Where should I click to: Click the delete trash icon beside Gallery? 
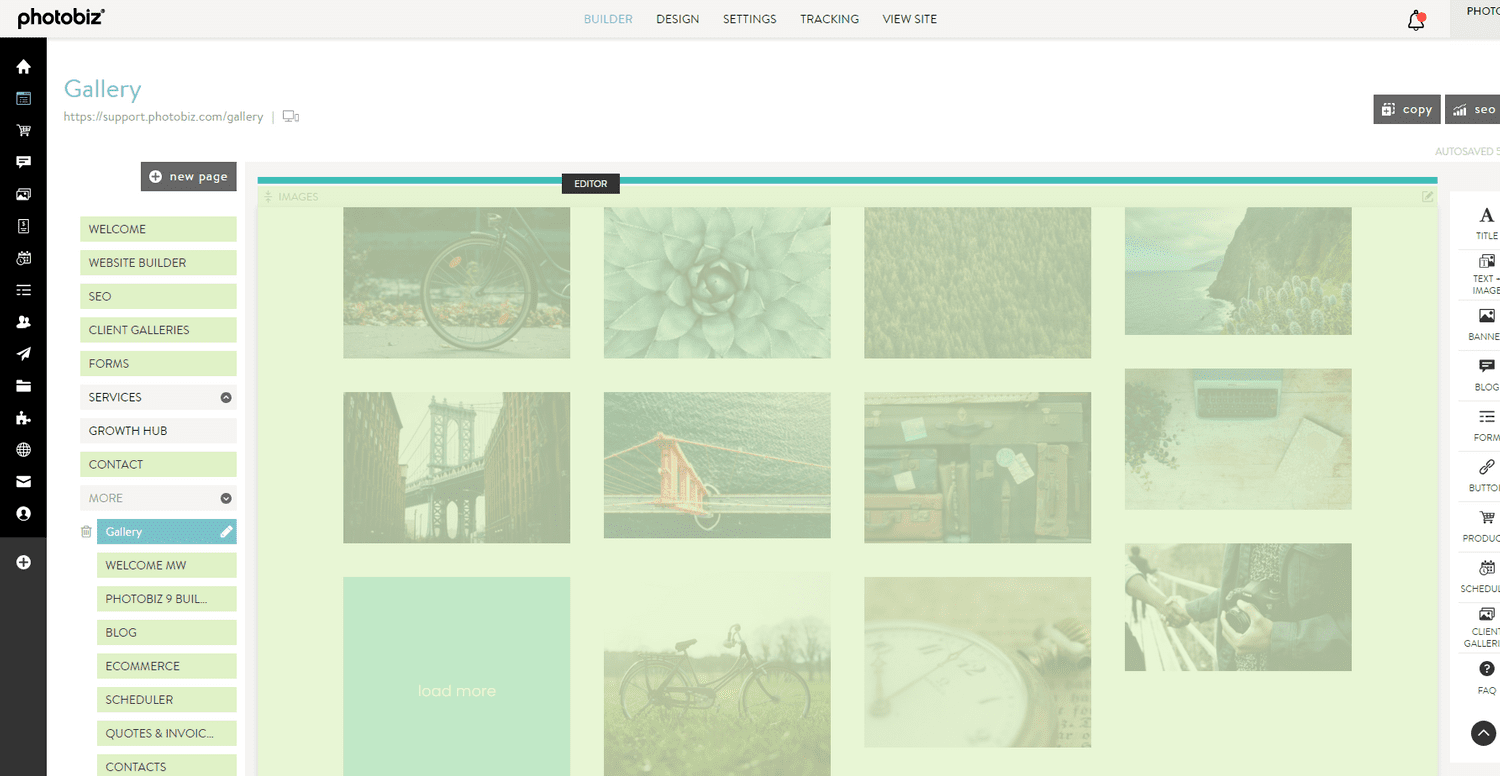tap(85, 531)
